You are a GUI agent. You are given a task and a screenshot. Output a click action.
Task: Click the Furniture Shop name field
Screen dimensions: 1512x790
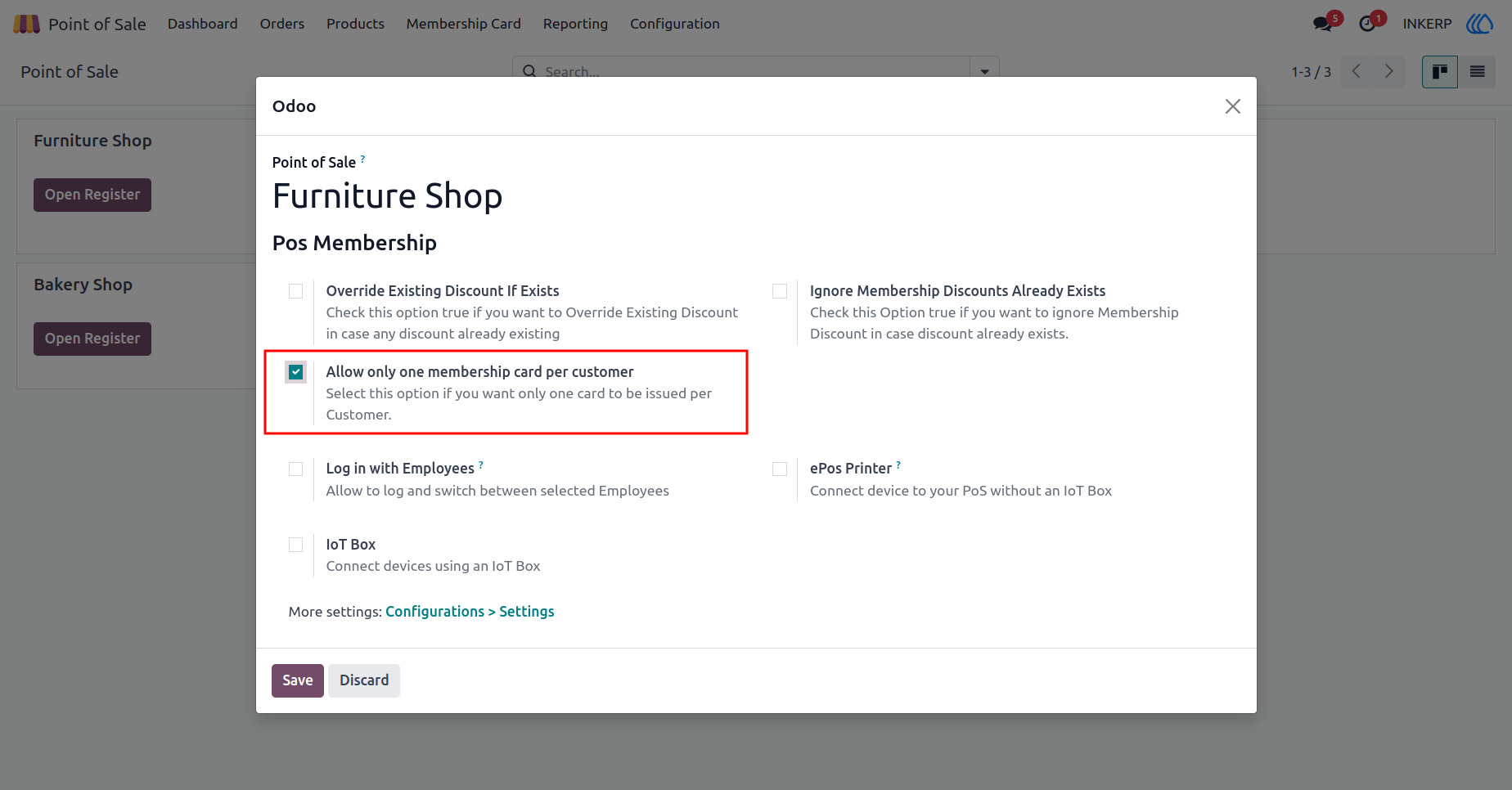388,196
